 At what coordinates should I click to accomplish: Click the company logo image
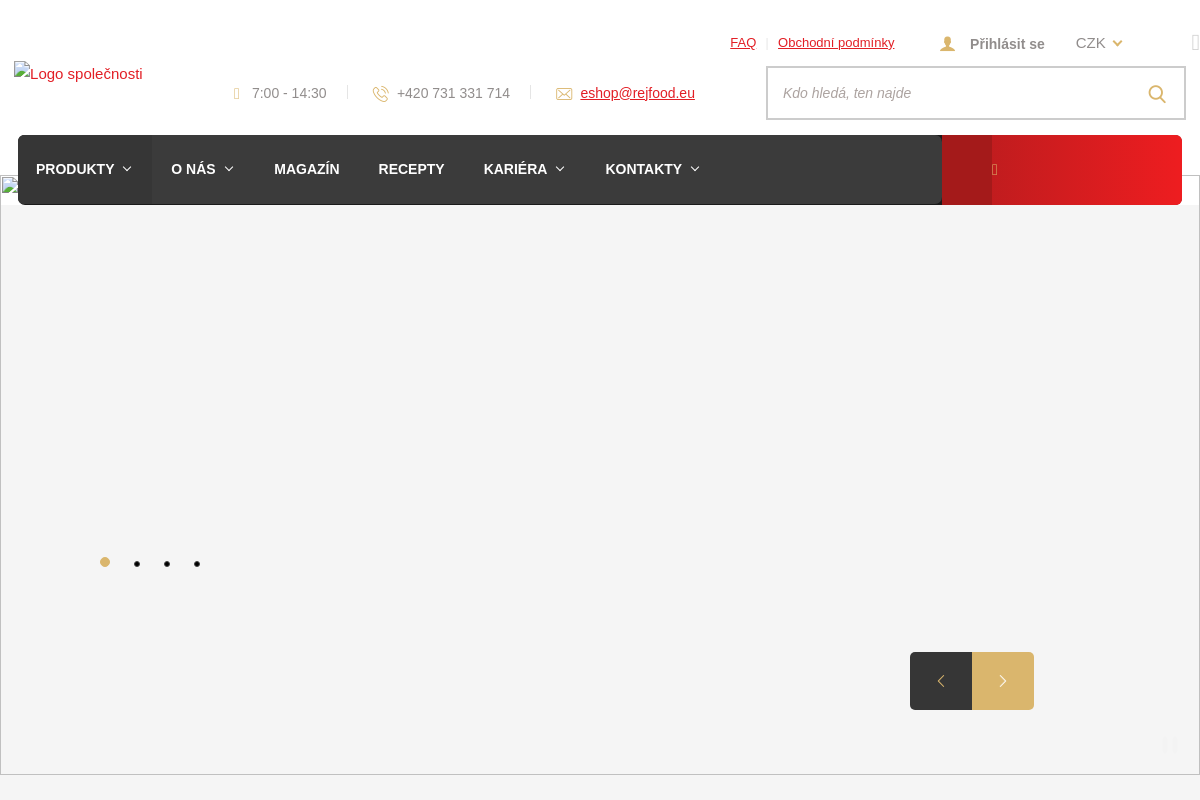(78, 74)
